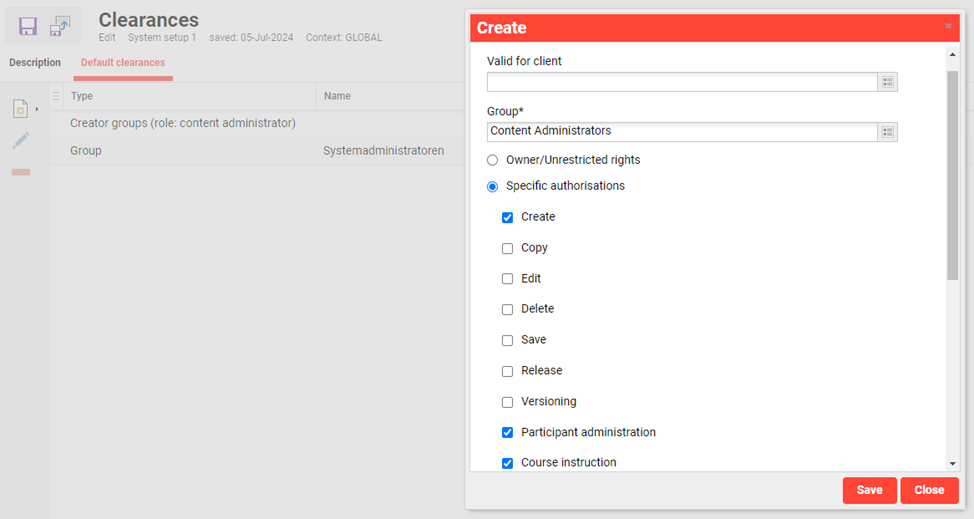974x519 pixels.
Task: Click the new clearance icon in sidebar
Action: [21, 108]
